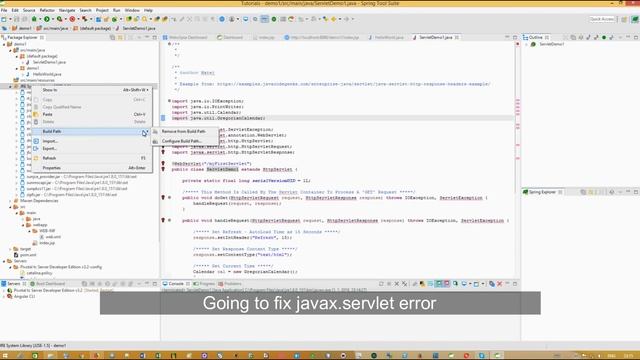Click the Debug bug icon in toolbar

34,19
